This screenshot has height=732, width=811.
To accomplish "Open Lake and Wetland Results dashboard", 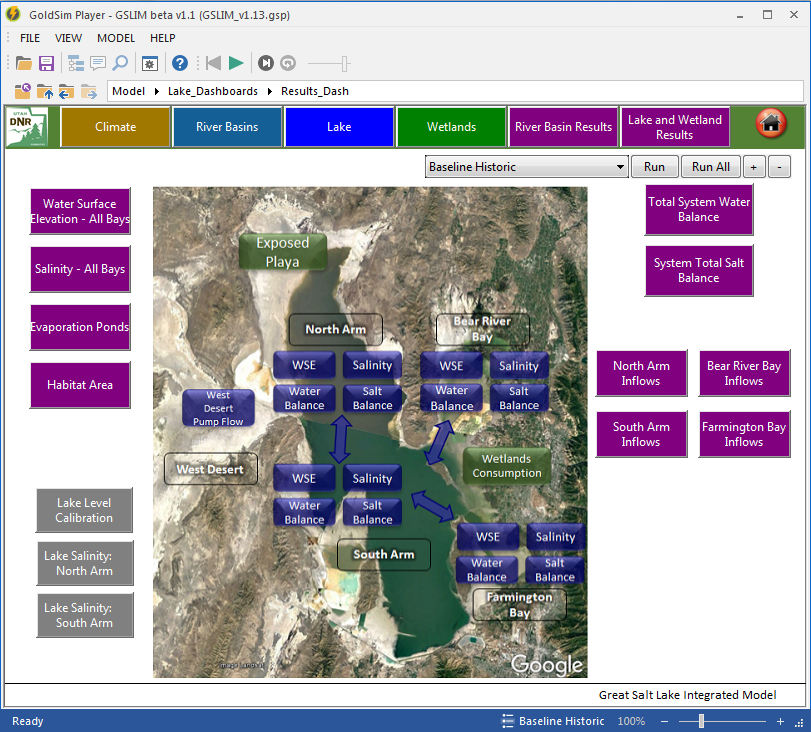I will coord(675,127).
